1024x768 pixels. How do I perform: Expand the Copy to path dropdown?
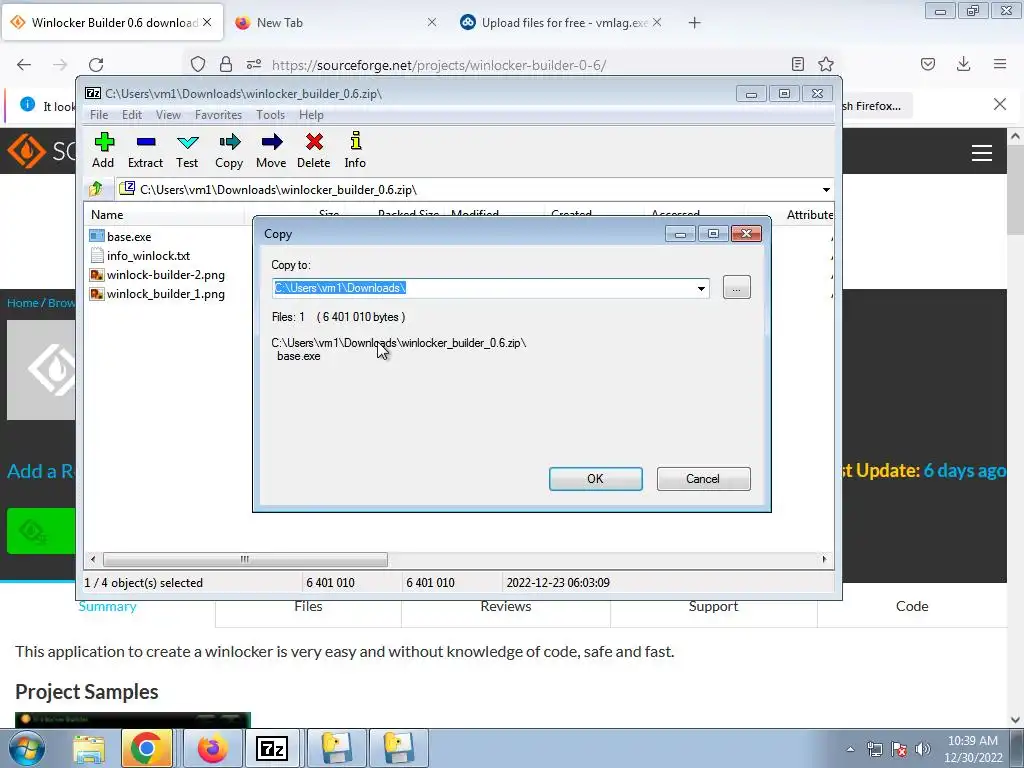[x=701, y=288]
